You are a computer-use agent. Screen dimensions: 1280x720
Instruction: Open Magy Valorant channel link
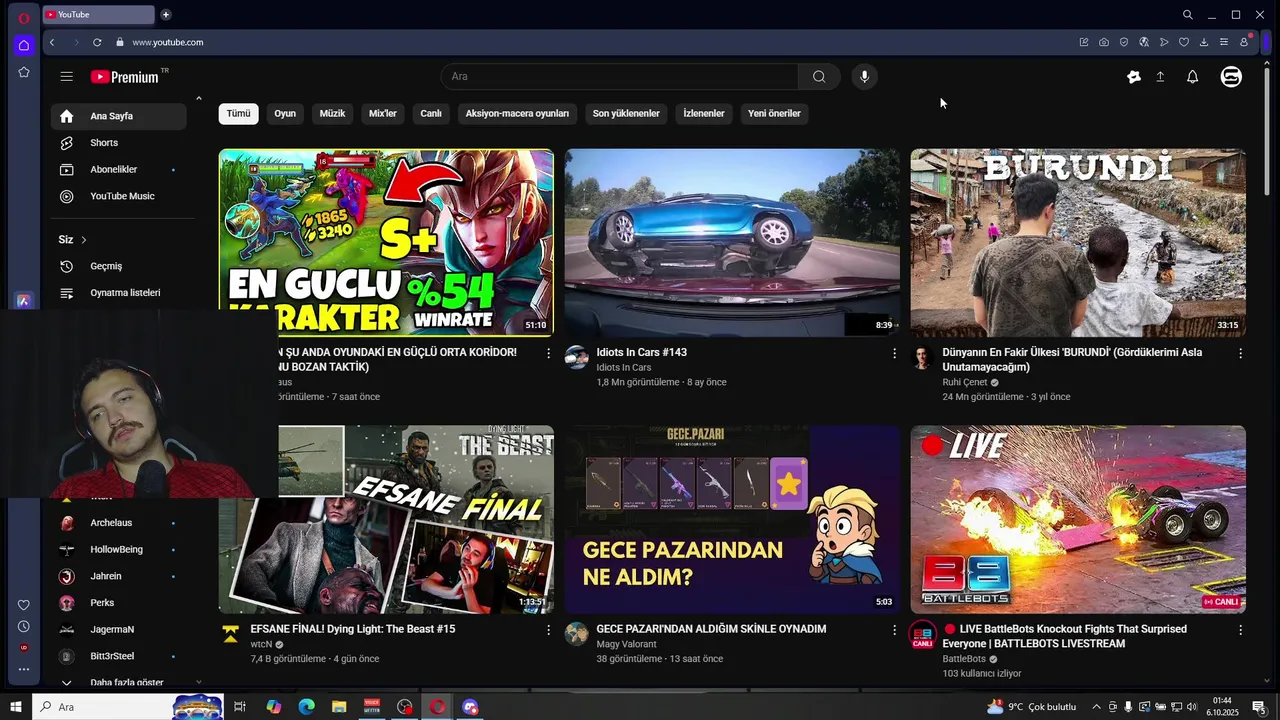[626, 644]
